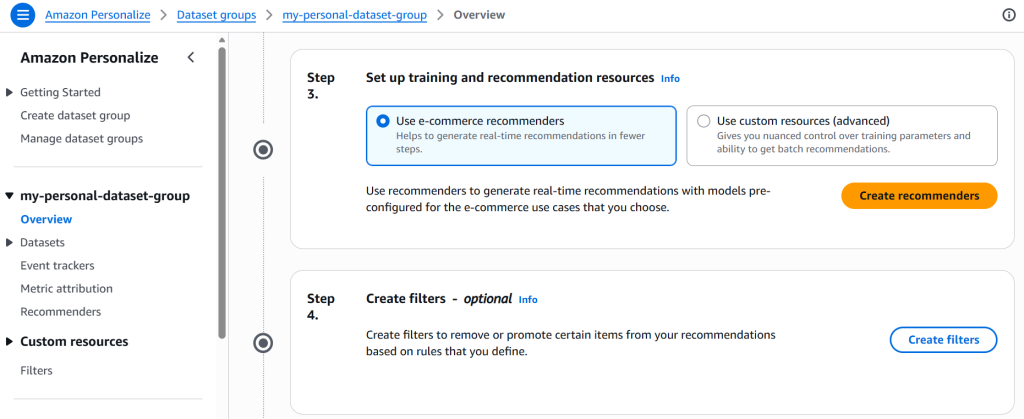Follow the Dataset groups breadcrumb link
Screen dimensions: 1024x419
point(217,15)
